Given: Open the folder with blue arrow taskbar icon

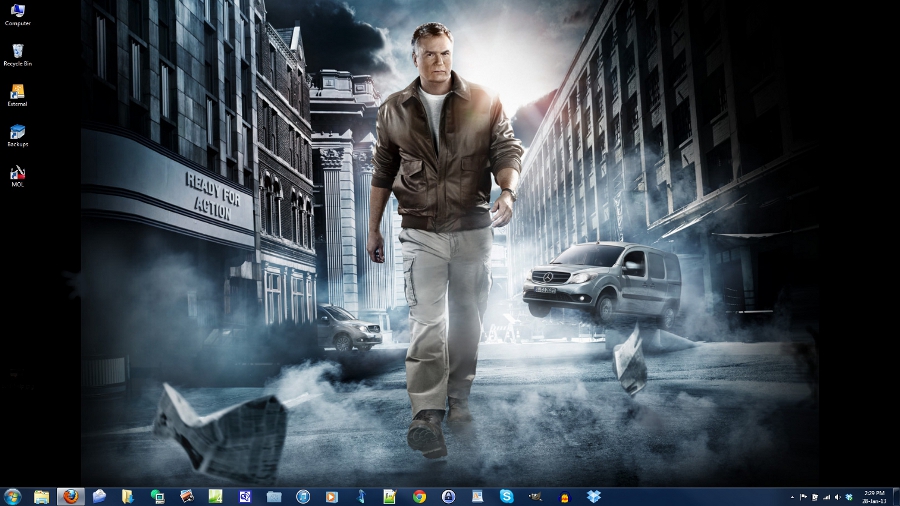Looking at the screenshot, I should point(128,497).
